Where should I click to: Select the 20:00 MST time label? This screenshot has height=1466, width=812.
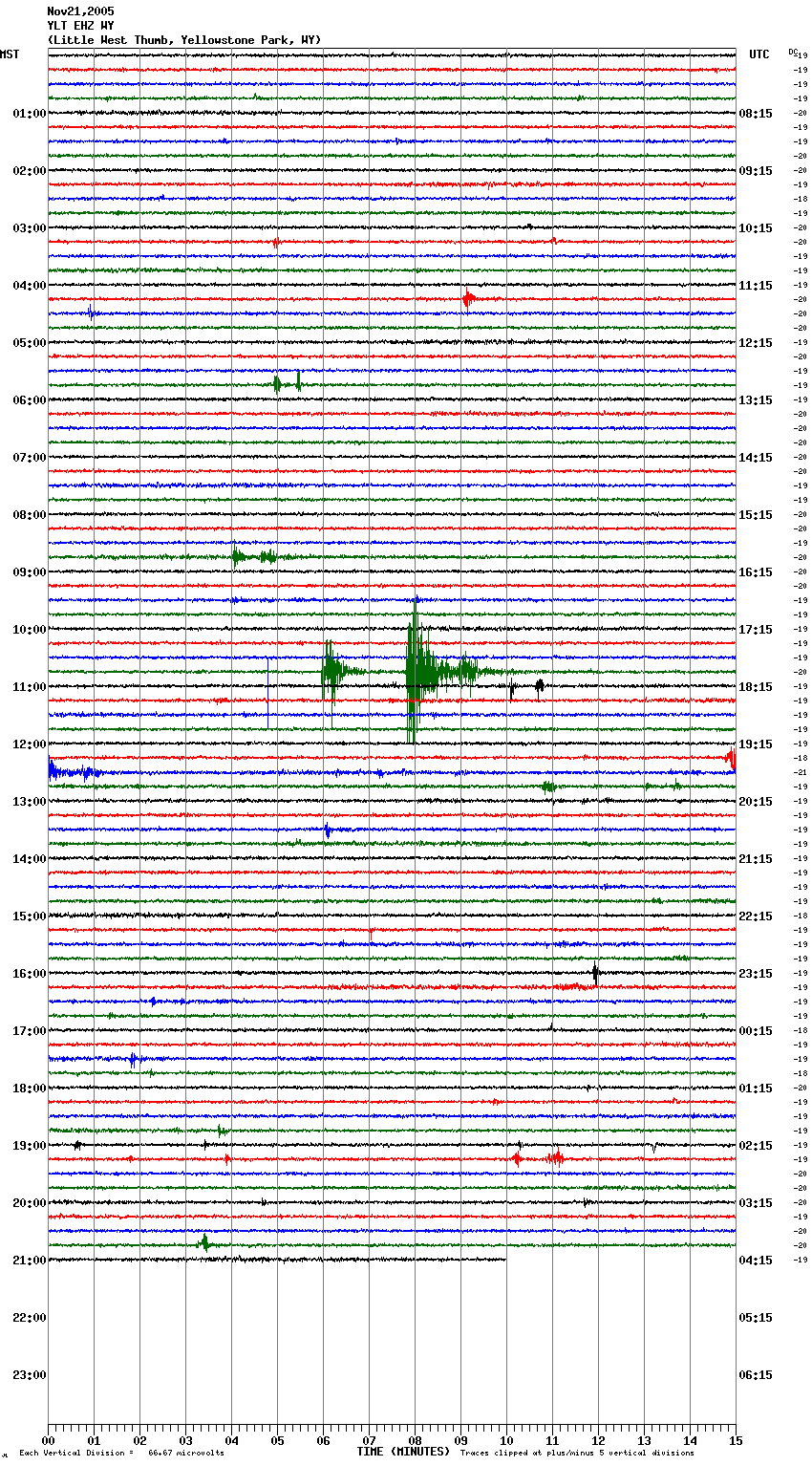click(x=30, y=1203)
